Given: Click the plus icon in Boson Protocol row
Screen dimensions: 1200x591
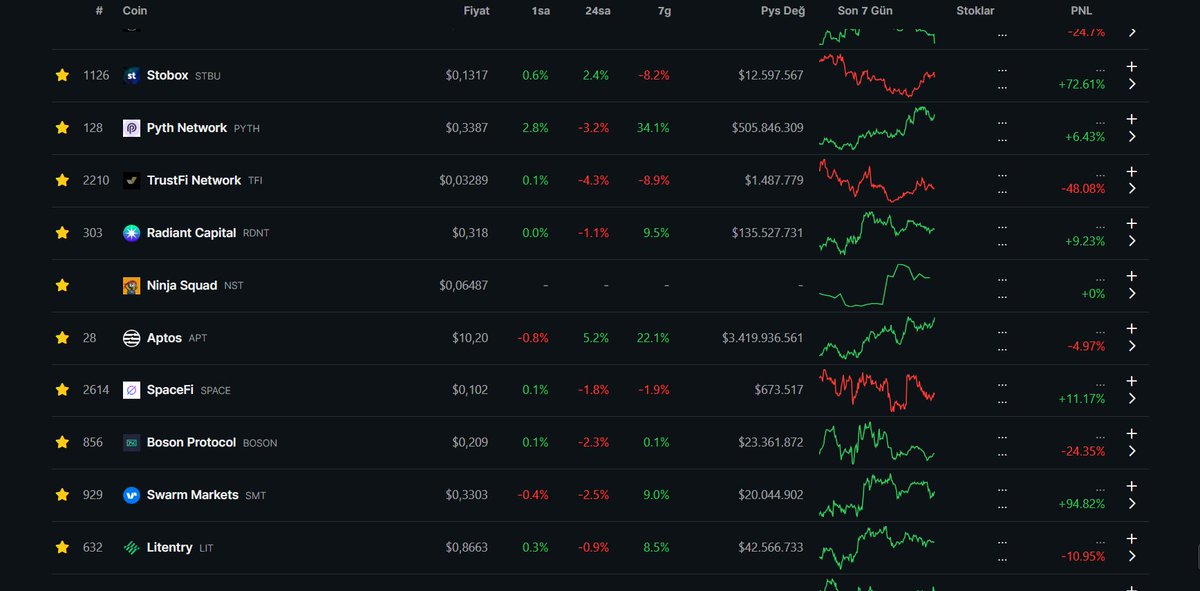Looking at the screenshot, I should (x=1132, y=434).
